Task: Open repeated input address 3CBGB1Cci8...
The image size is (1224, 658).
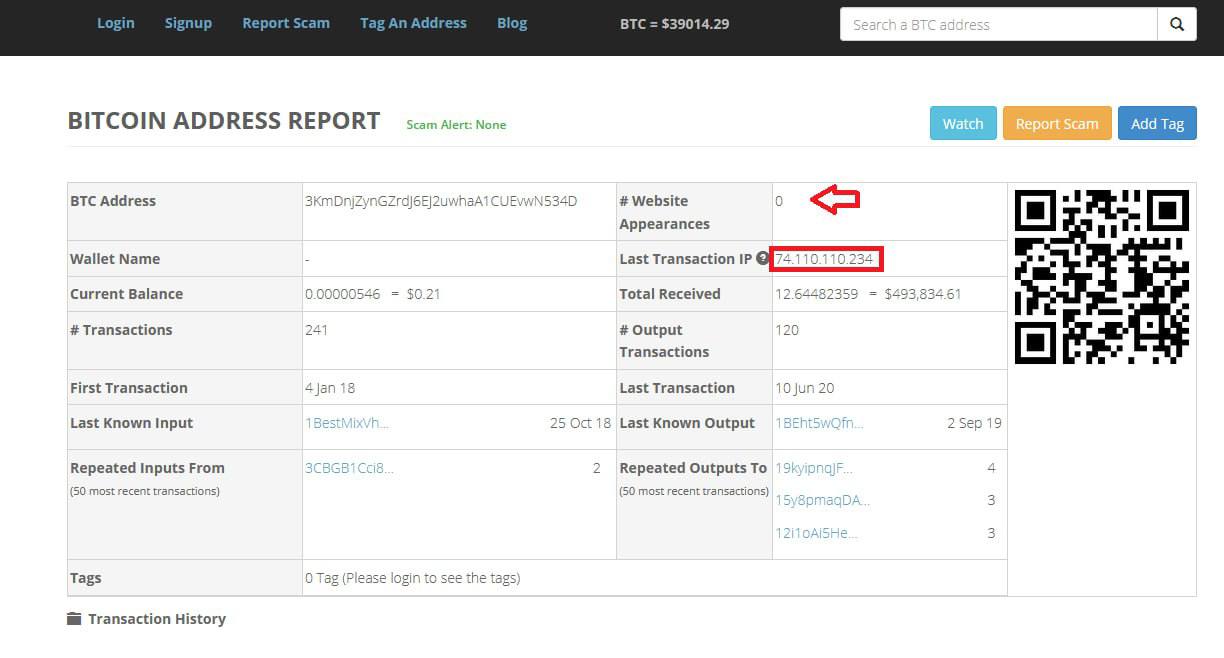Action: pos(349,468)
